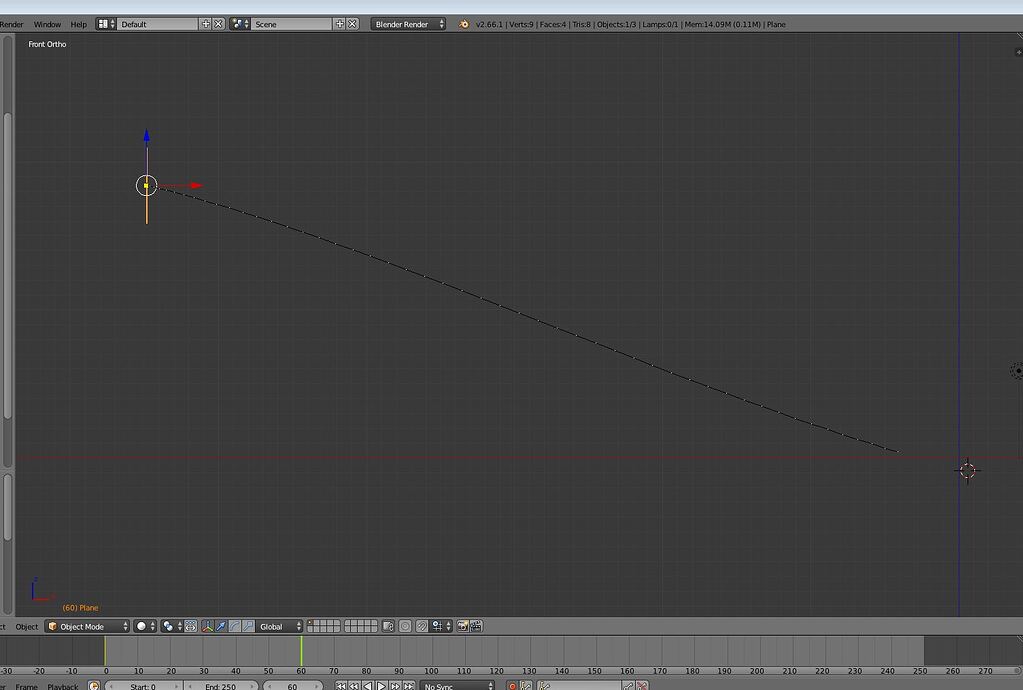Jump to previous keyframe

(x=354, y=686)
